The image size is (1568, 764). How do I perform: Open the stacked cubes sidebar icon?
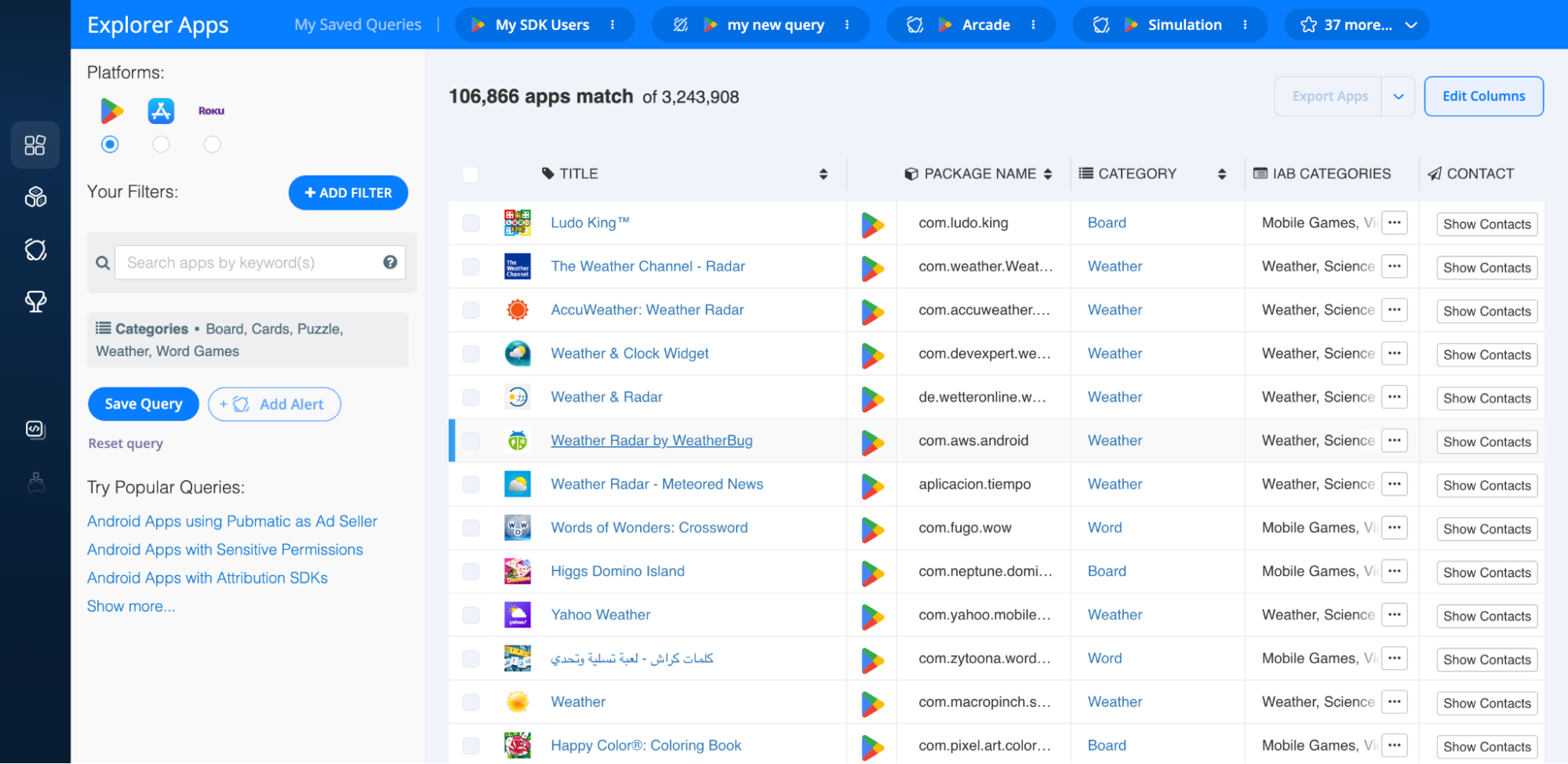coord(35,197)
